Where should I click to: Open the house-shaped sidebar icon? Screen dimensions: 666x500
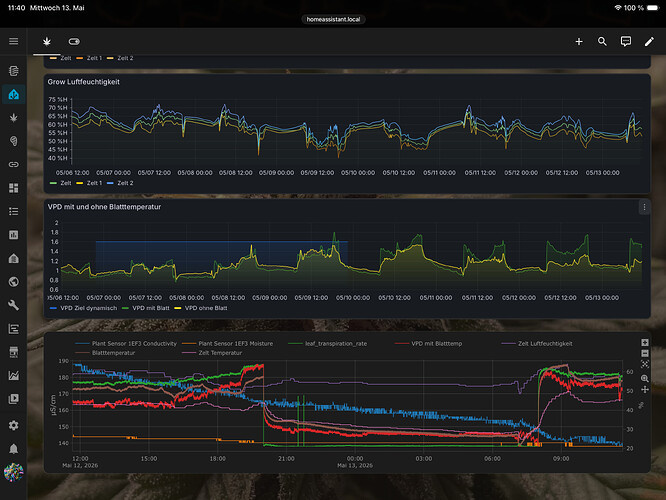point(14,258)
